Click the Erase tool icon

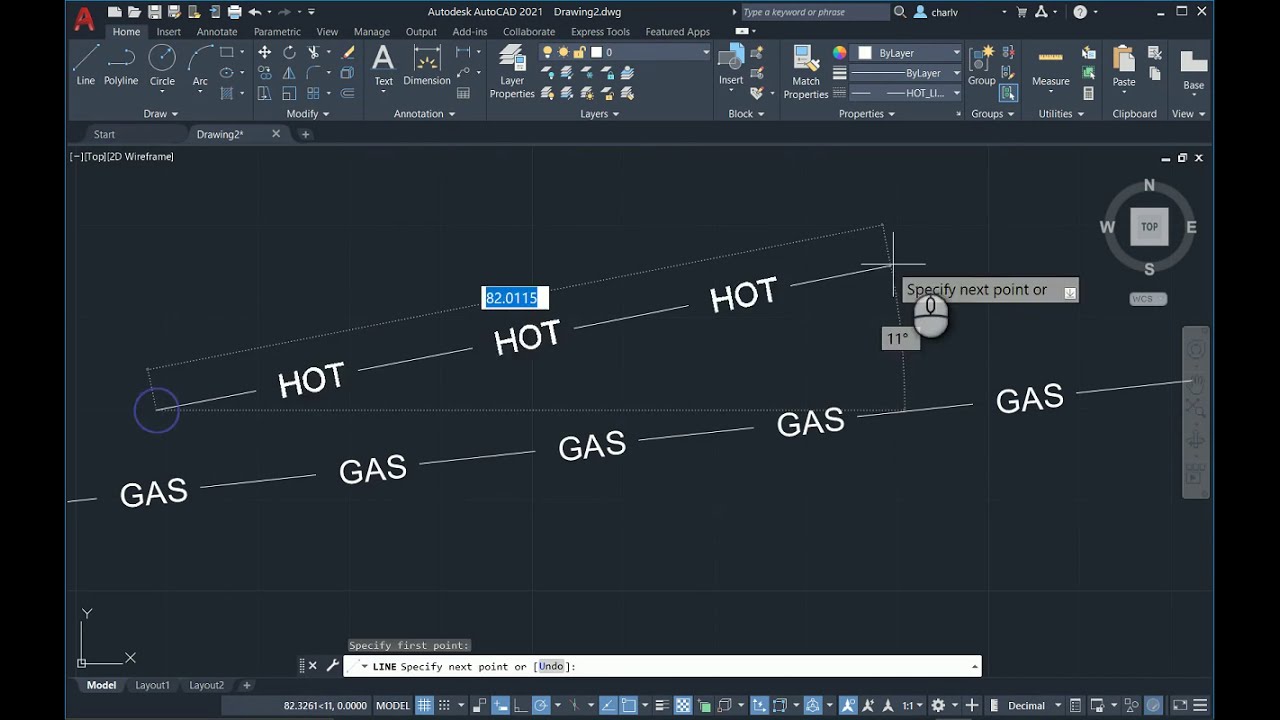pos(348,52)
